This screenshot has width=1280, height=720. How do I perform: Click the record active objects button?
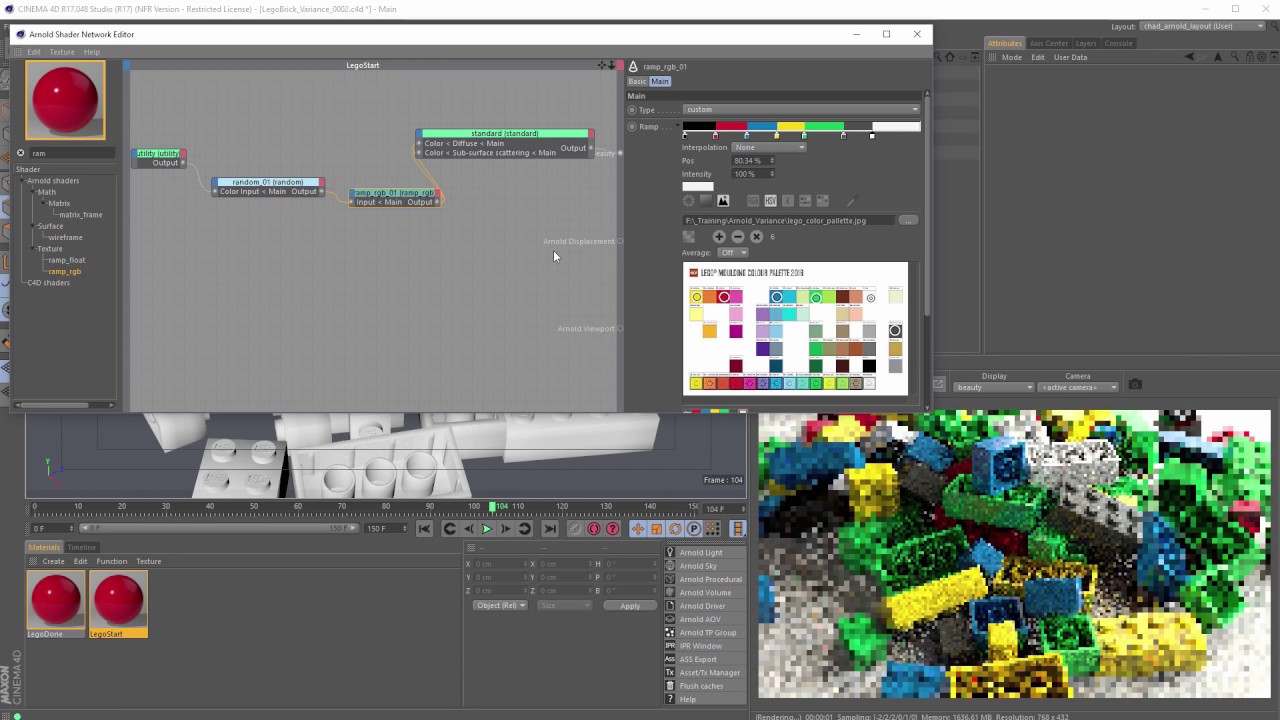point(575,529)
